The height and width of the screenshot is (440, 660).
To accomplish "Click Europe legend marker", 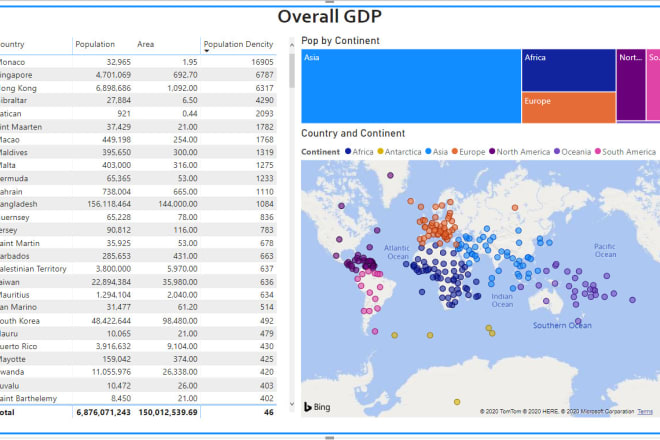I will (x=455, y=151).
